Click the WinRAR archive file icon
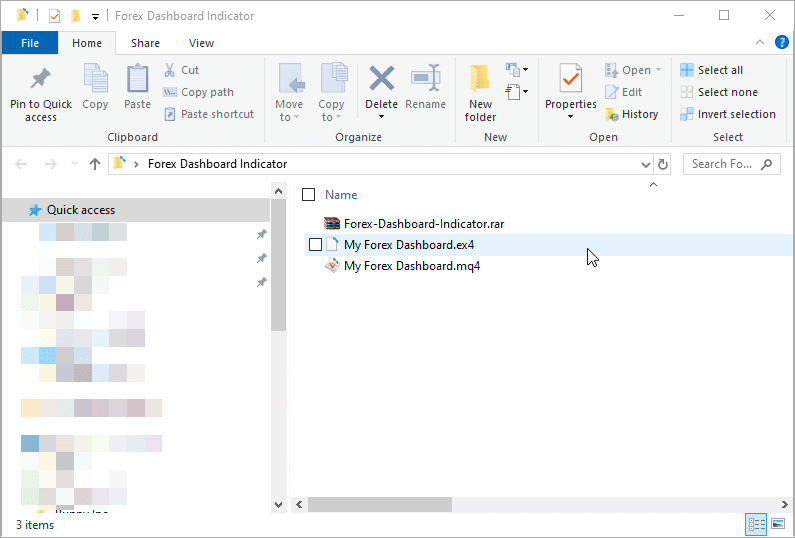The height and width of the screenshot is (538, 795). point(332,223)
